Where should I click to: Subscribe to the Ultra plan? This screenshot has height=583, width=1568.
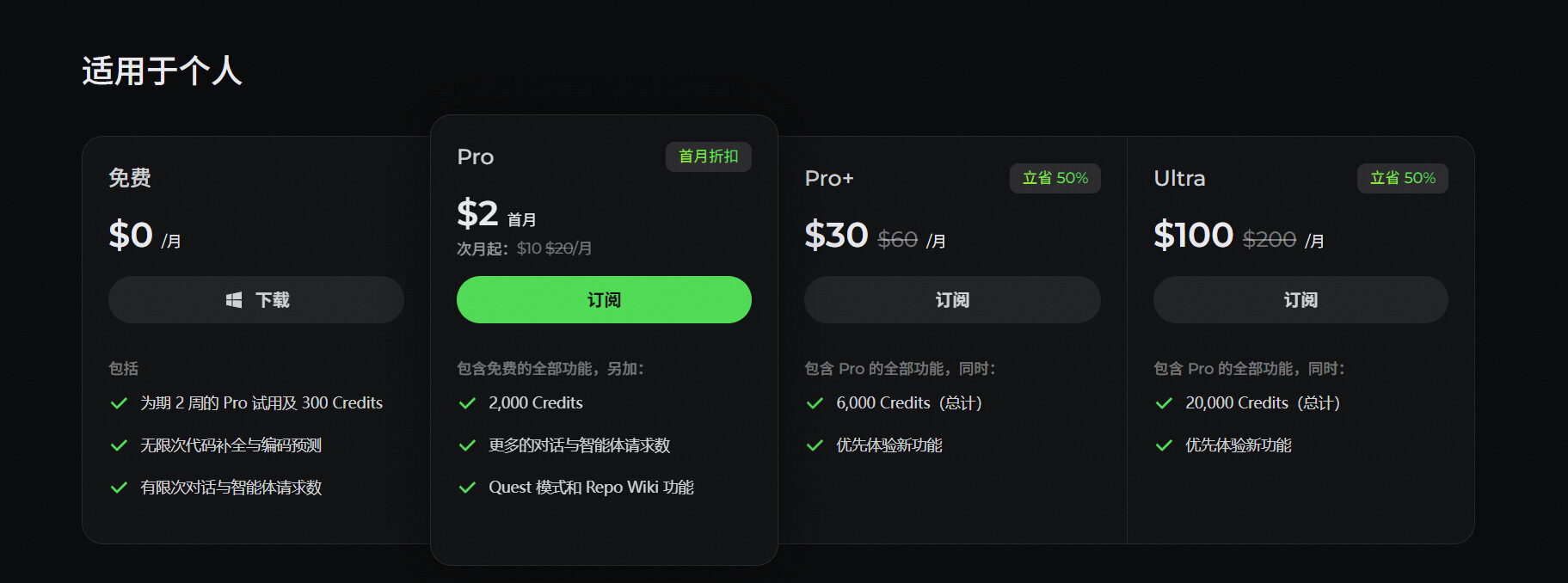click(1300, 300)
